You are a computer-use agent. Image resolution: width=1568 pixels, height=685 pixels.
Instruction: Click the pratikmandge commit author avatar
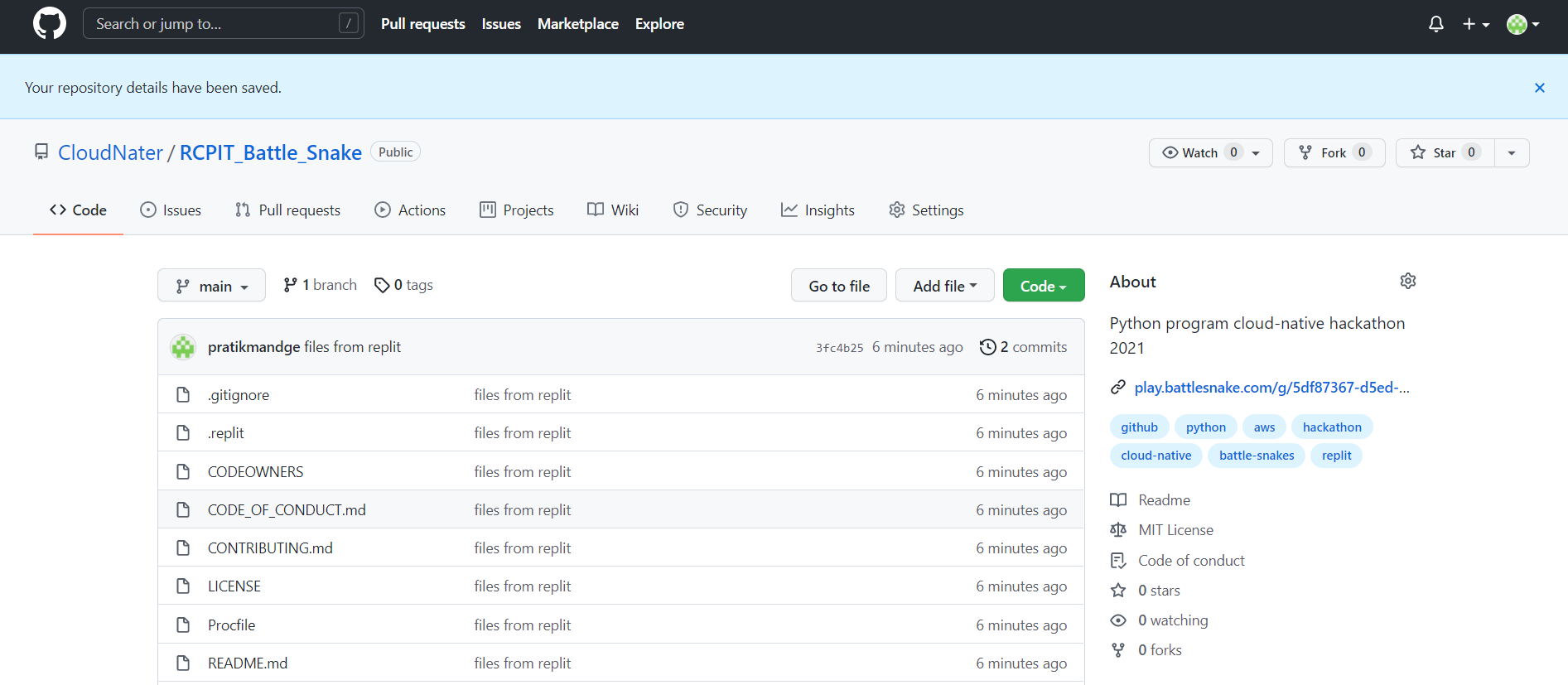click(183, 347)
